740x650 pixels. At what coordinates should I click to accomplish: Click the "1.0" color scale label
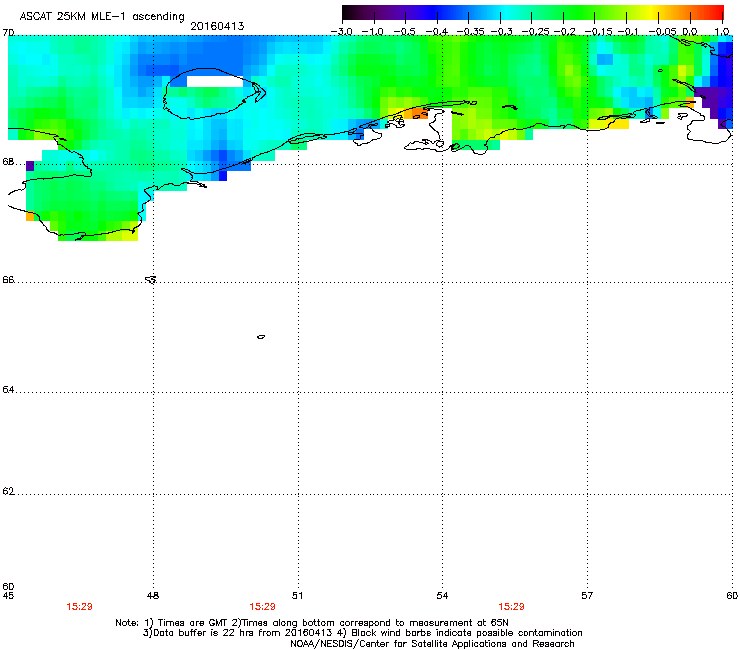click(722, 32)
